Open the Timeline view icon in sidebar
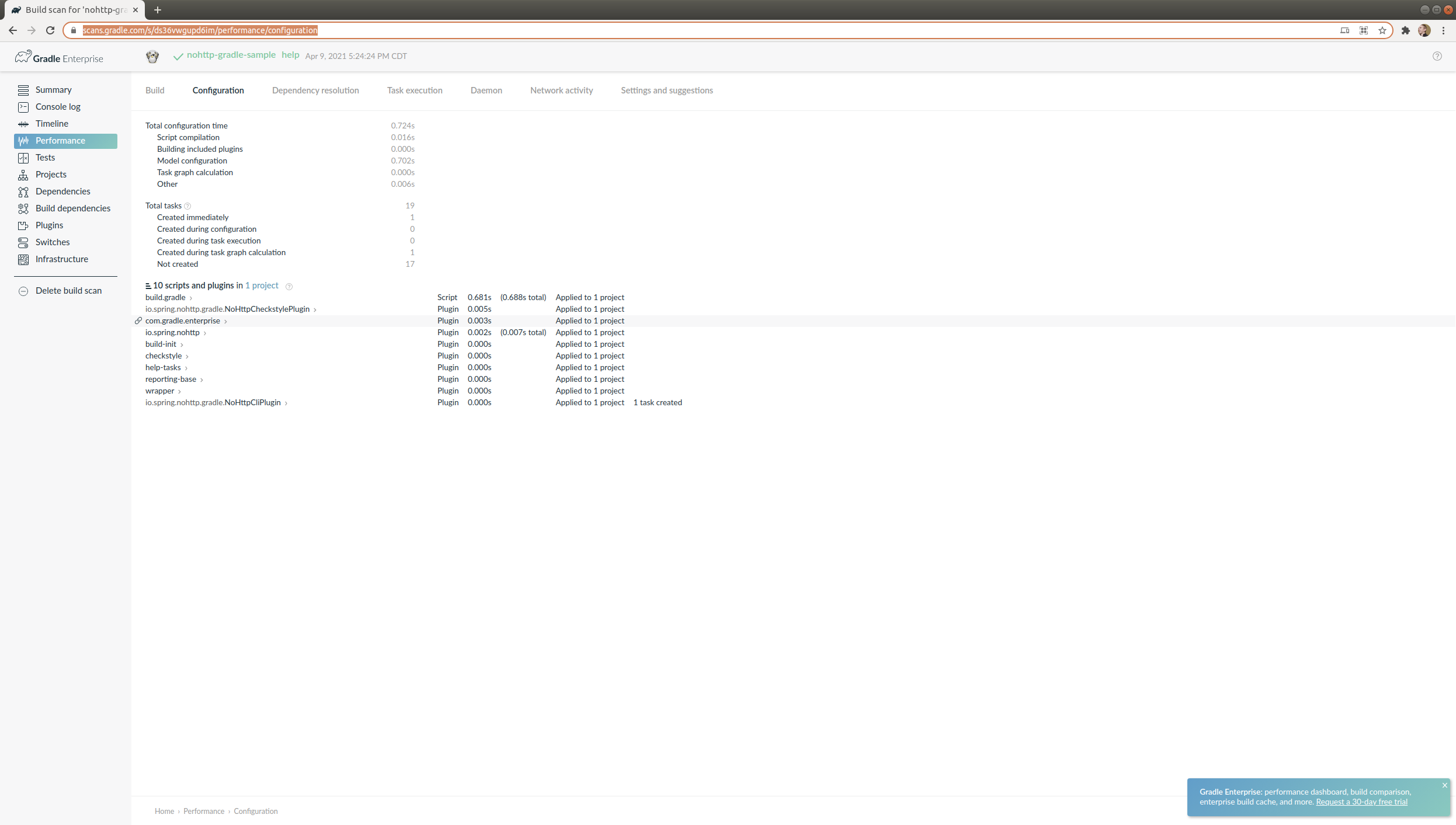Image resolution: width=1456 pixels, height=825 pixels. click(x=23, y=124)
